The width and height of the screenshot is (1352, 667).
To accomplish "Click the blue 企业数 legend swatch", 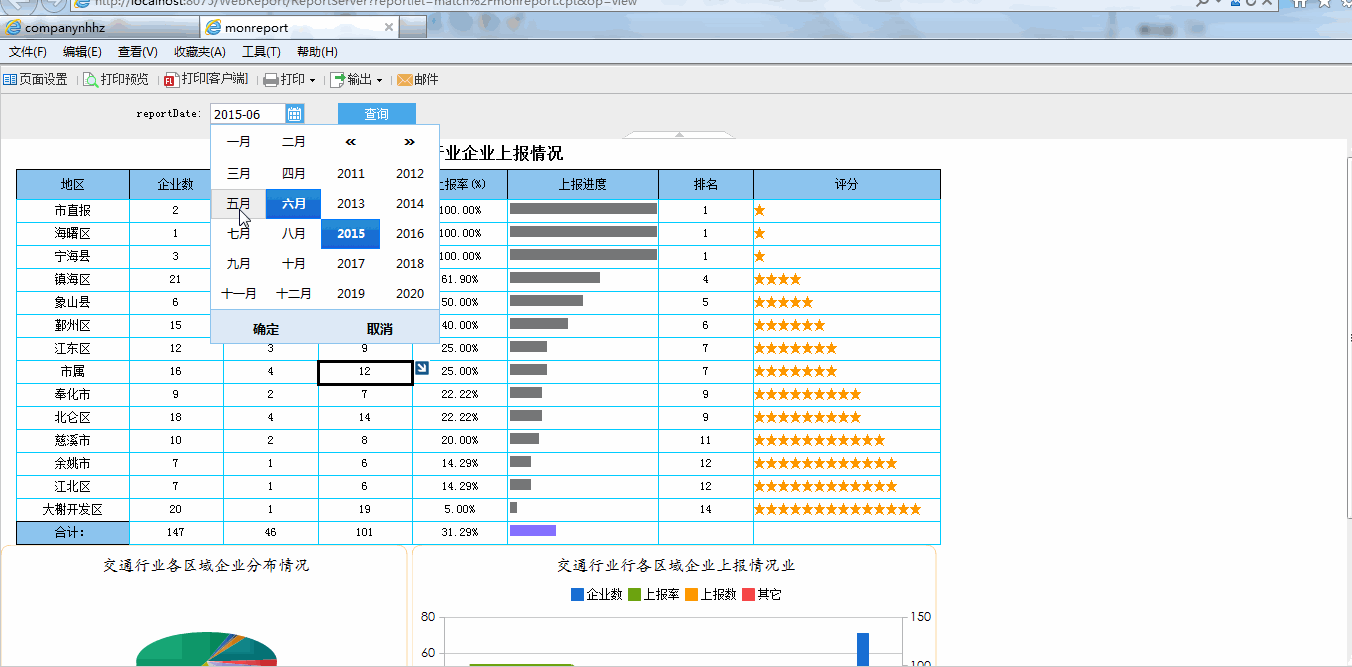I will click(577, 594).
